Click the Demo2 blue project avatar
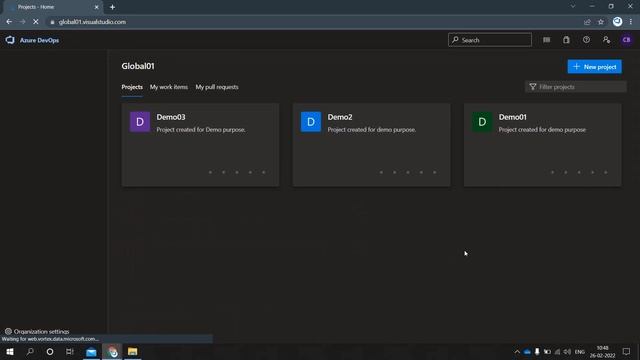Viewport: 640px width, 360px height. click(x=311, y=122)
